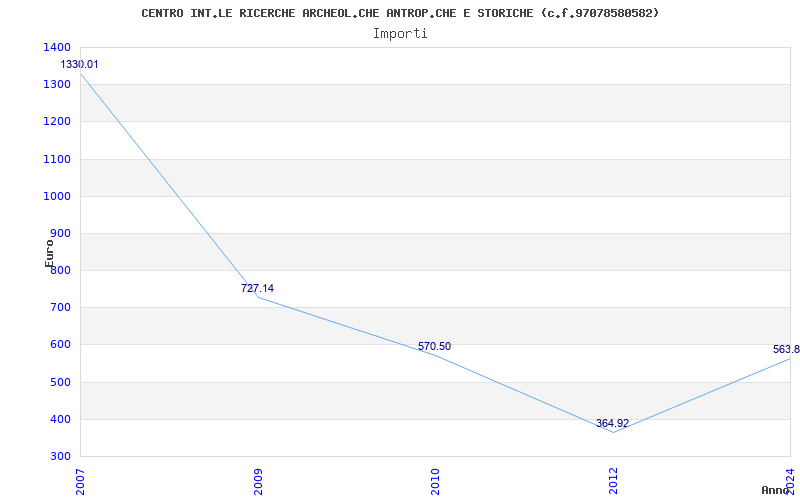Click the 2009 x-axis label
Image resolution: width=800 pixels, height=500 pixels.
[x=258, y=481]
